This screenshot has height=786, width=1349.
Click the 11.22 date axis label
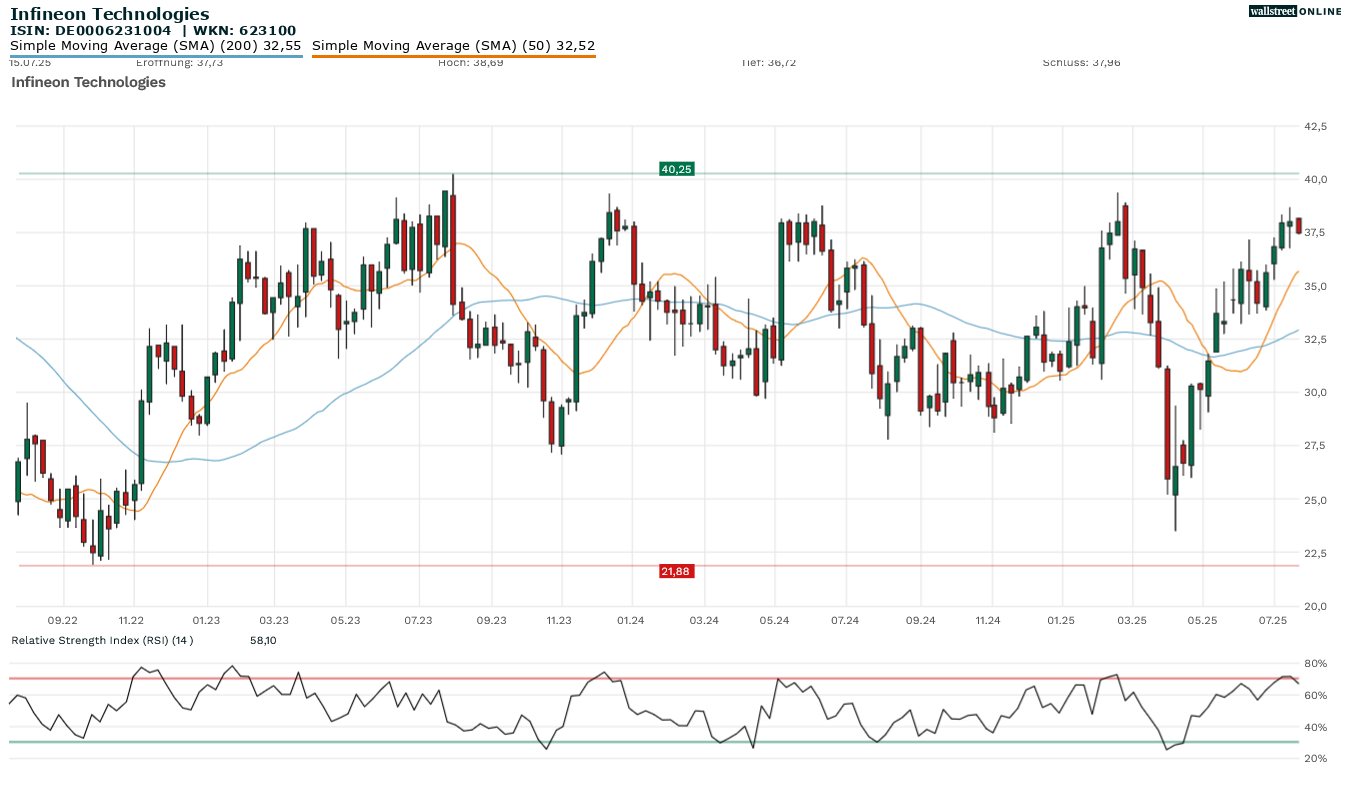[131, 621]
